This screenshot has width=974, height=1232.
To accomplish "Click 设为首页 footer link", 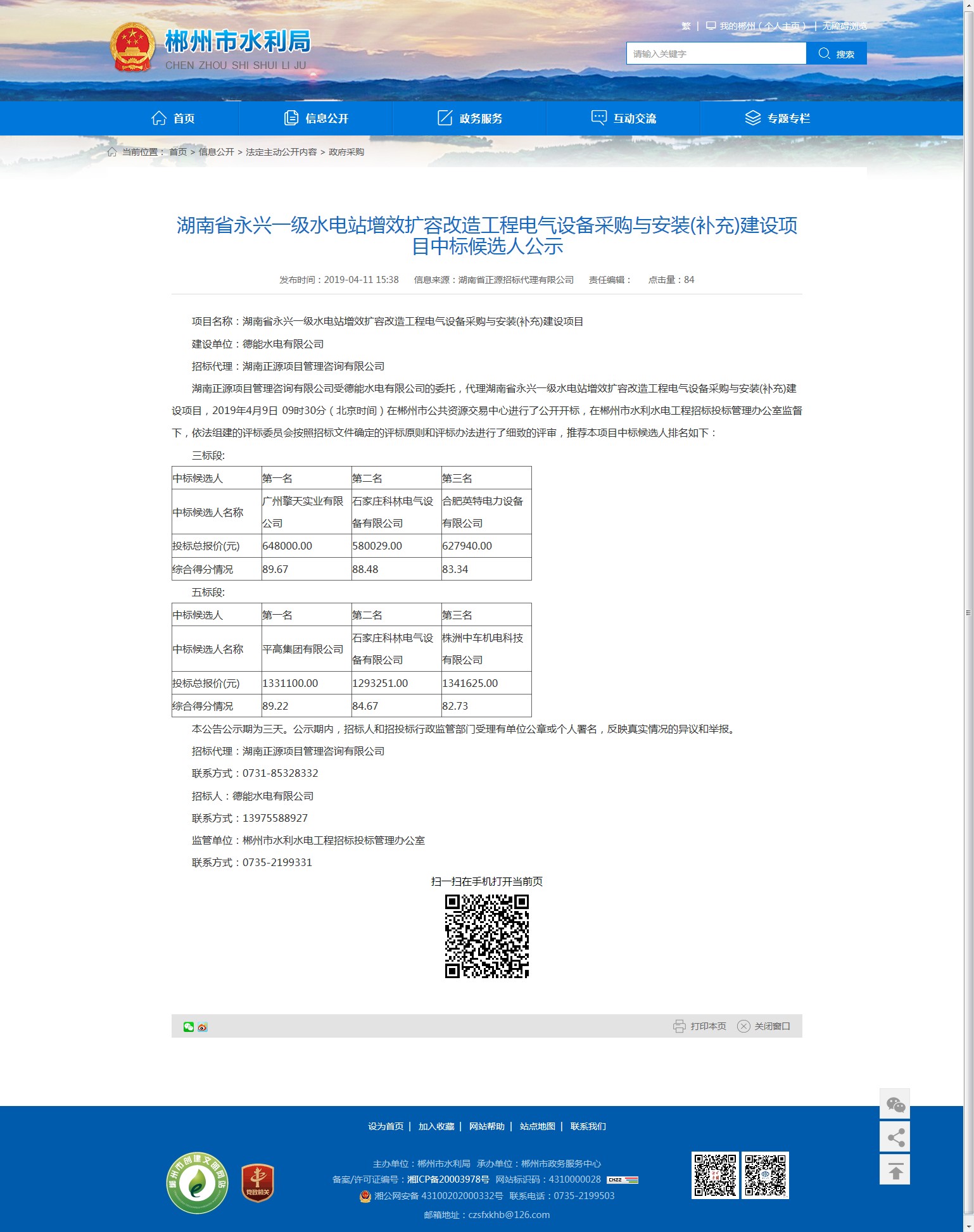I will click(x=386, y=1126).
